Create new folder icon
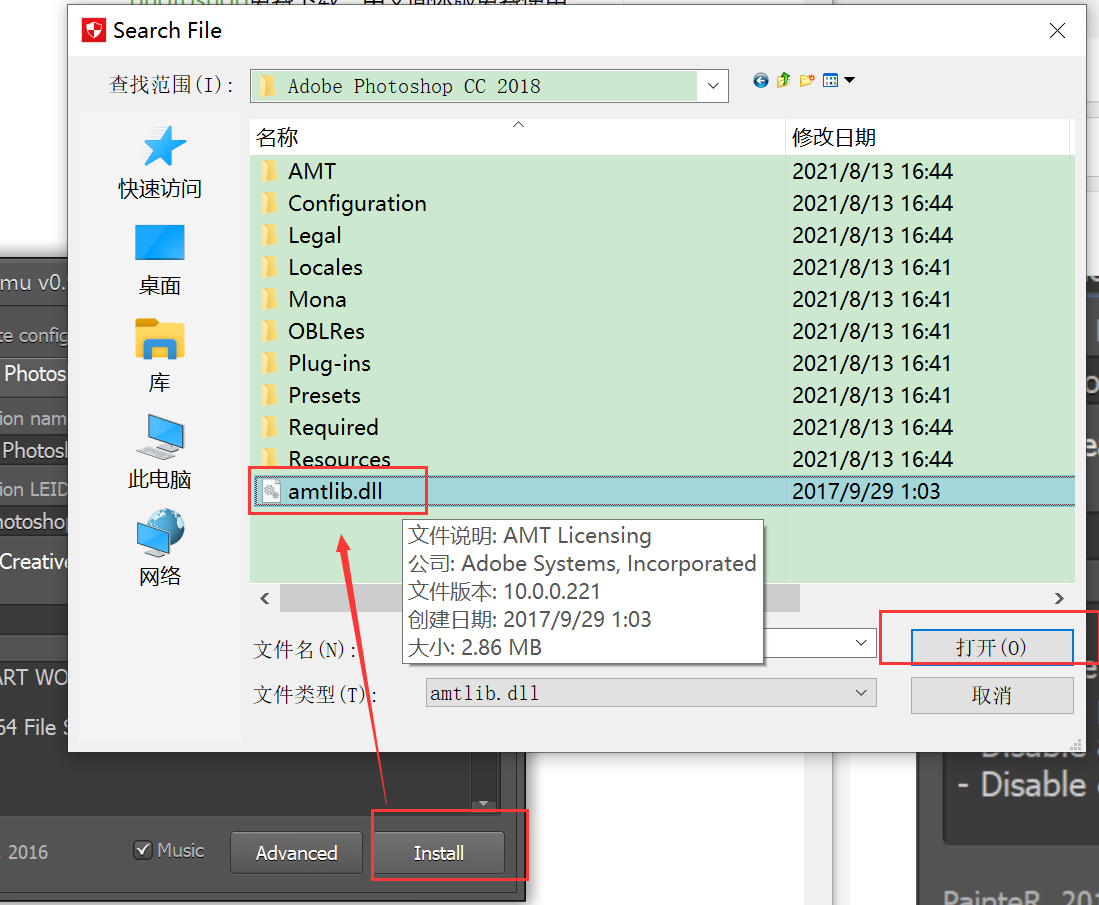The height and width of the screenshot is (905, 1099). 807,81
